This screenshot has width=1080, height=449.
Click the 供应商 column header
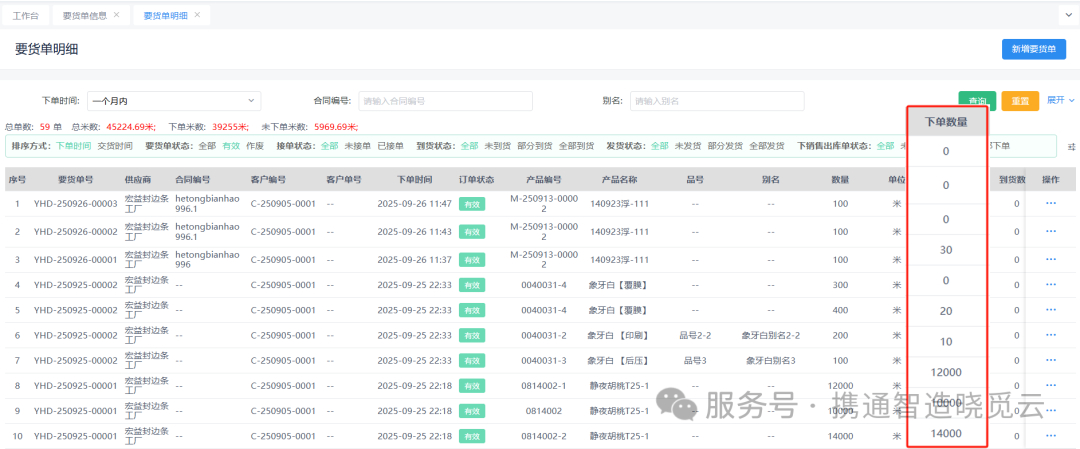138,180
